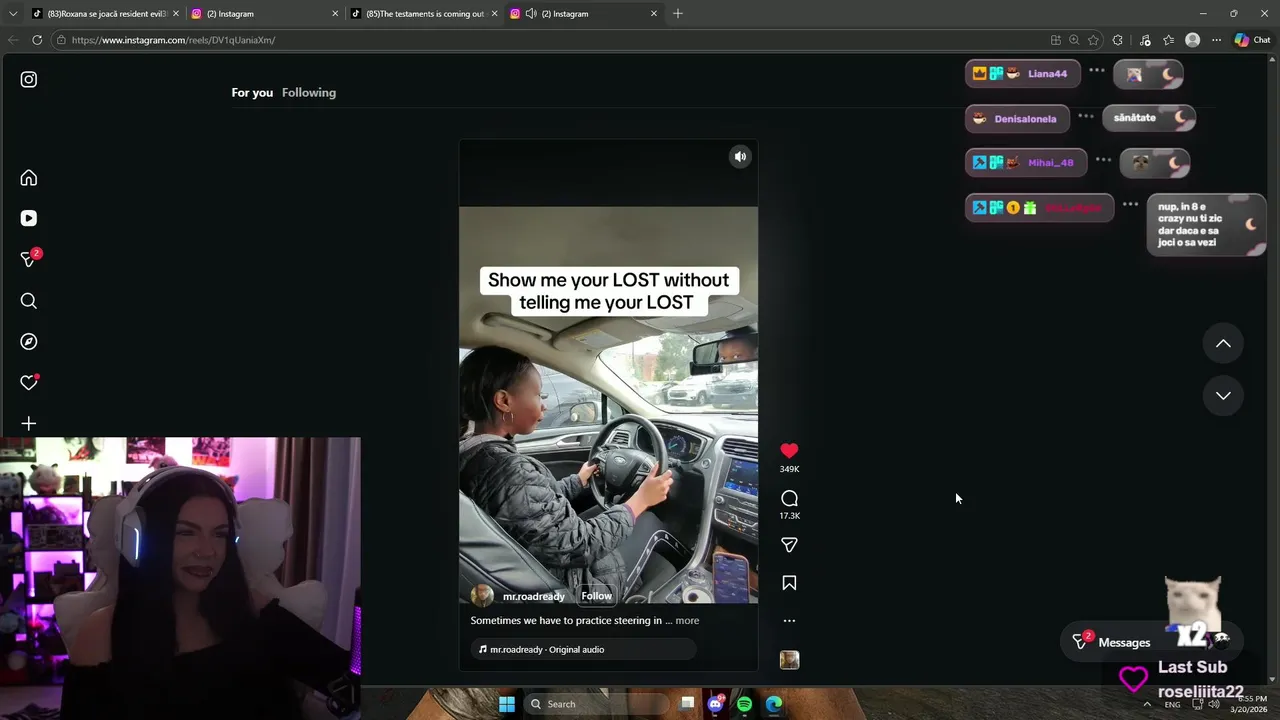The width and height of the screenshot is (1280, 720).
Task: Open reel more options three dots
Action: click(789, 621)
